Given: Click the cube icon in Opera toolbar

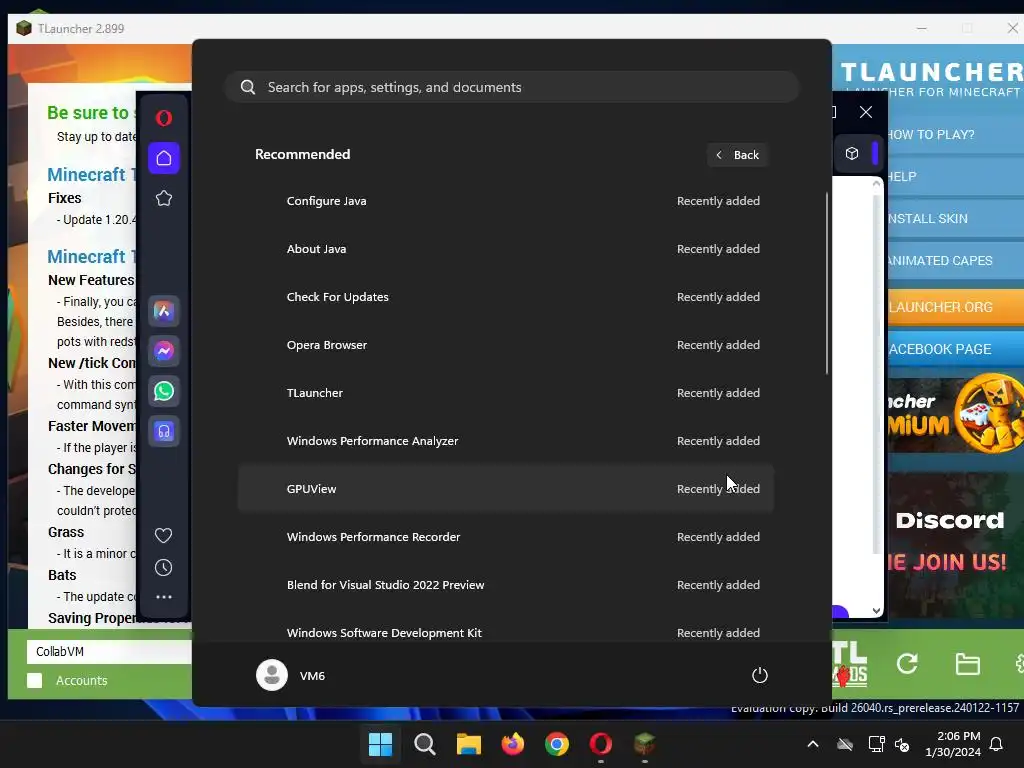Looking at the screenshot, I should (852, 153).
